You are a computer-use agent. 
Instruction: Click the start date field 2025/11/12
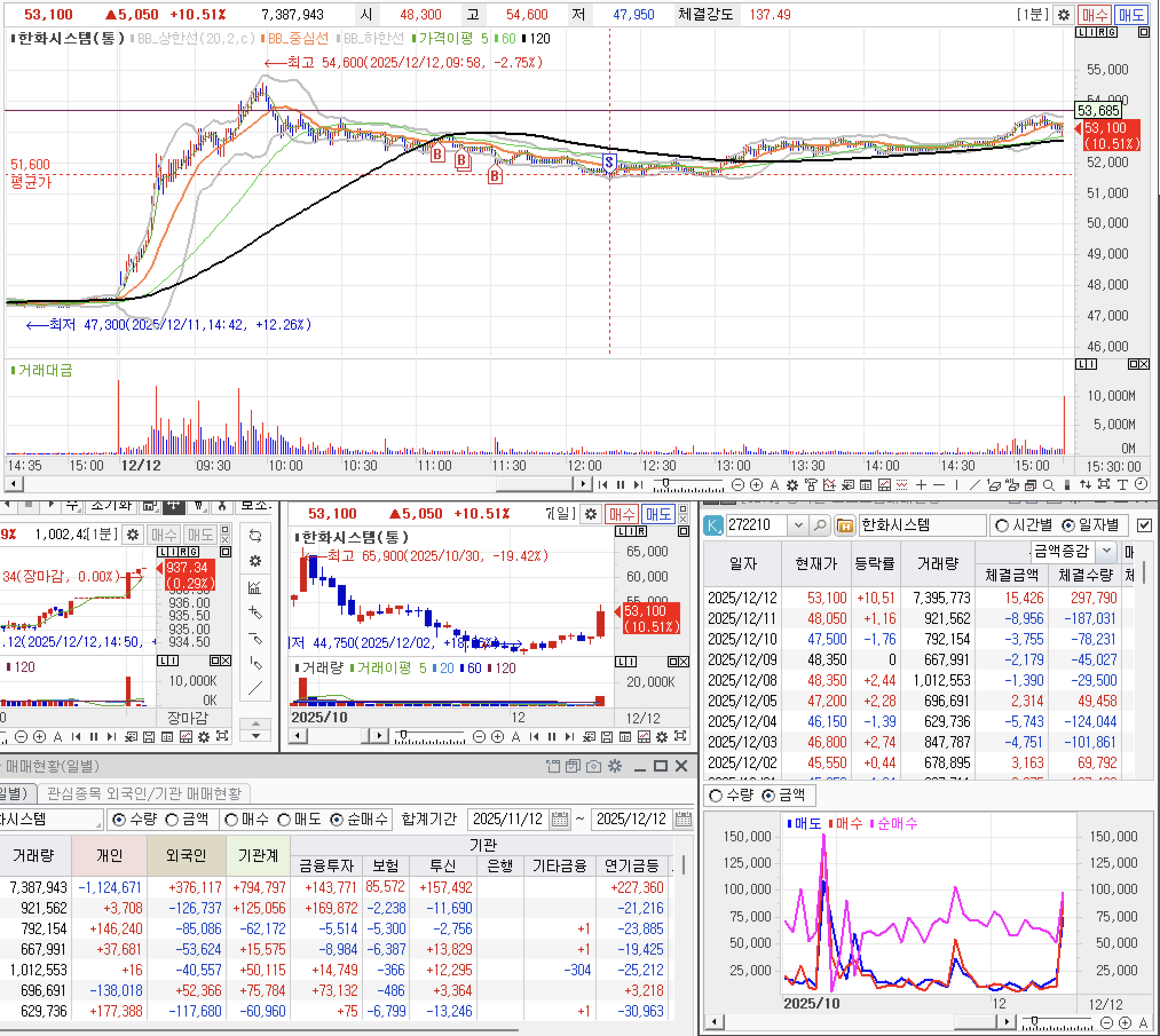click(508, 819)
